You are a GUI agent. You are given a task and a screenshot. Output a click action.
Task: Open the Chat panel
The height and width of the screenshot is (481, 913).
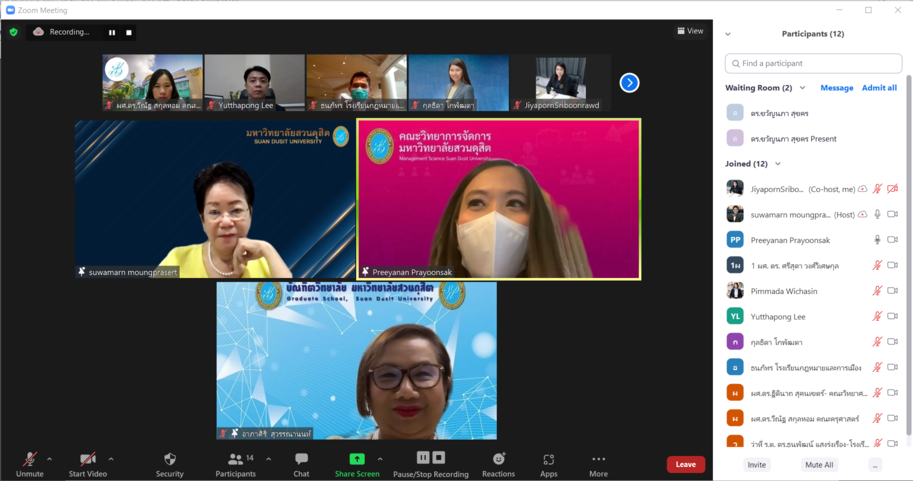click(301, 463)
